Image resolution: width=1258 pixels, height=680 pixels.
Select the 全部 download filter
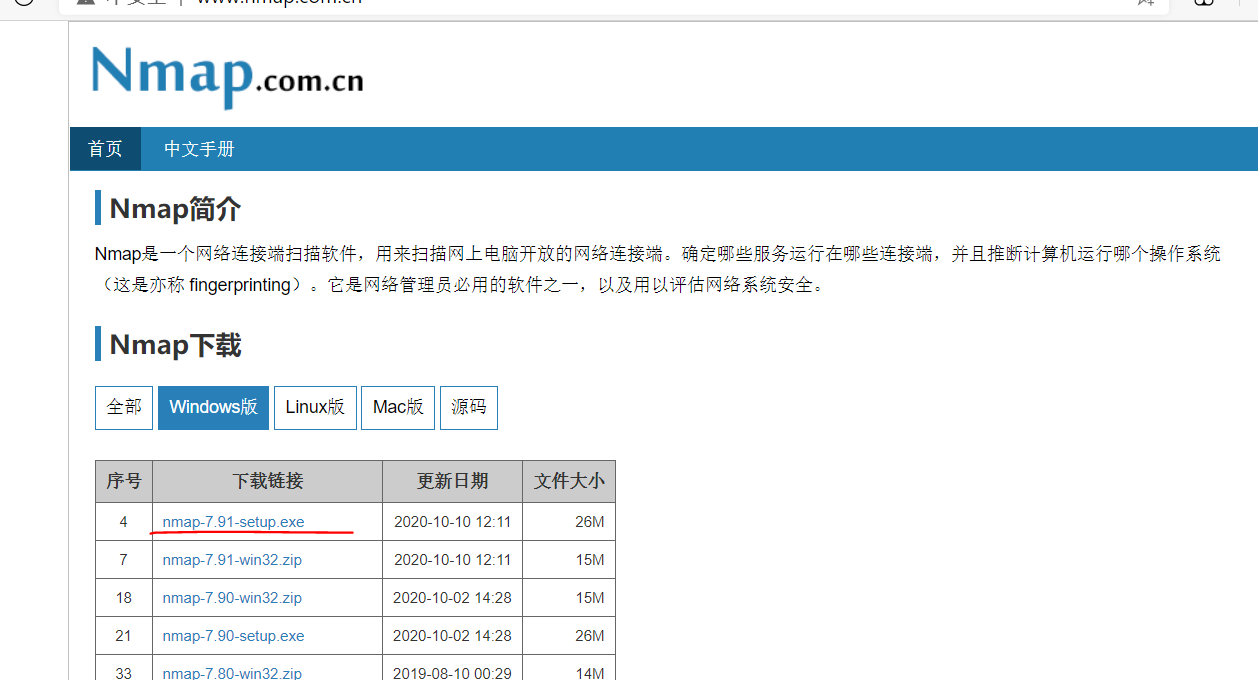tap(124, 407)
